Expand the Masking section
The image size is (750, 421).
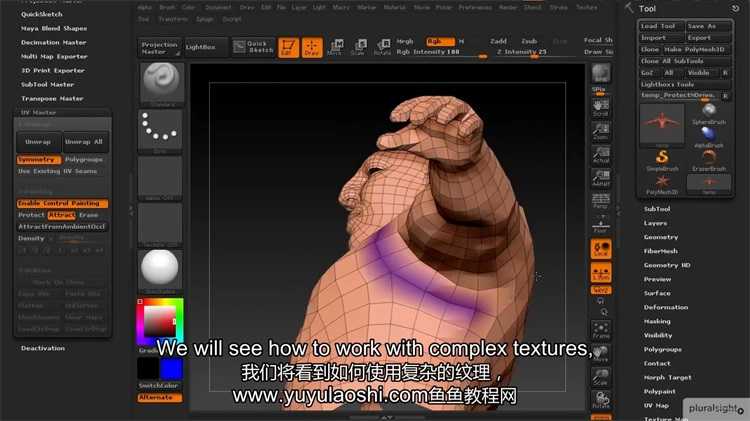coord(657,321)
